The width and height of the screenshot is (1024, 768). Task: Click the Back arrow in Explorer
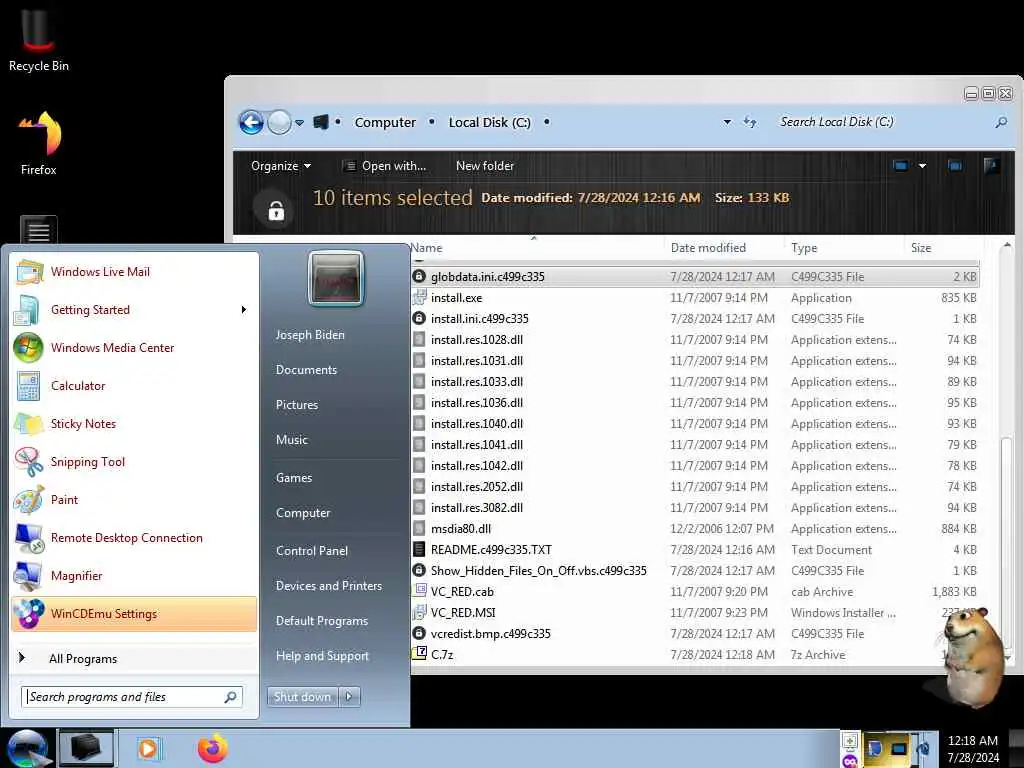tap(251, 122)
